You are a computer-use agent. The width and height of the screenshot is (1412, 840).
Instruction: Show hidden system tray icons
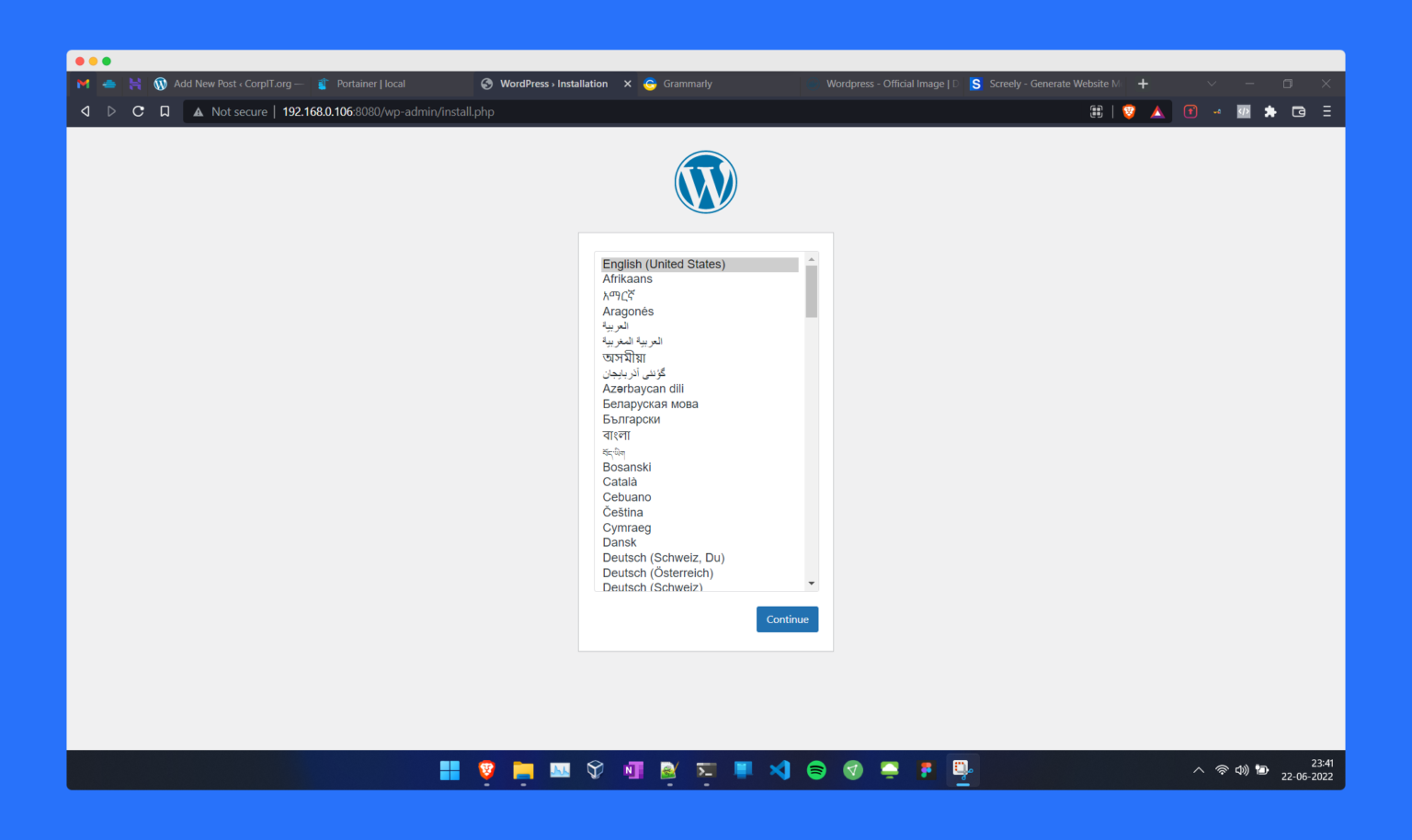click(1198, 770)
